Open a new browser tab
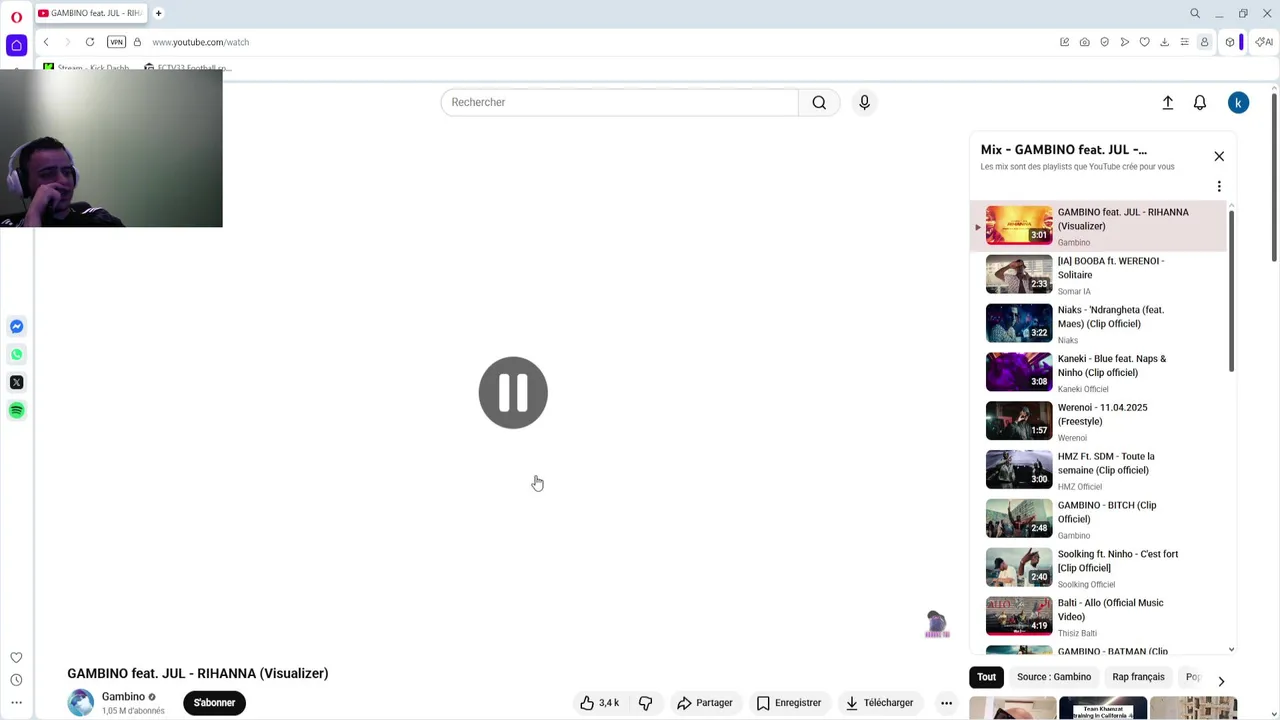Screen dimensions: 1280x720 (x=159, y=13)
